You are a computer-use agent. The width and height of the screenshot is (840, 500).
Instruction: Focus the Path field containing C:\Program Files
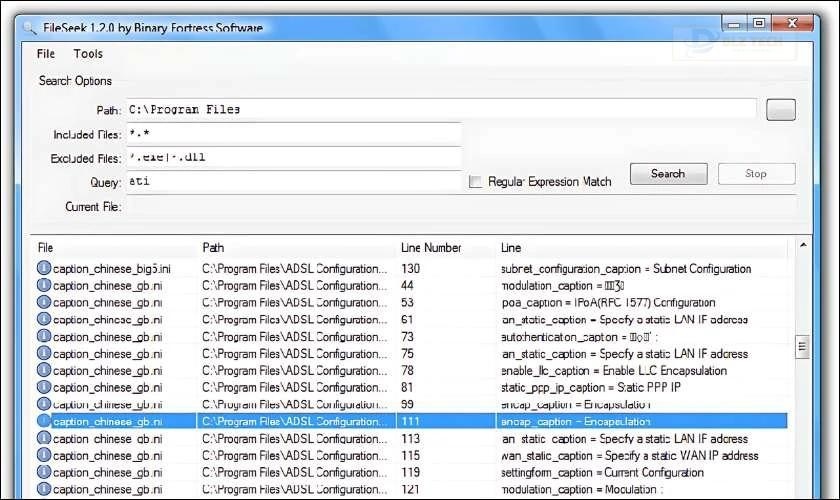tap(441, 109)
